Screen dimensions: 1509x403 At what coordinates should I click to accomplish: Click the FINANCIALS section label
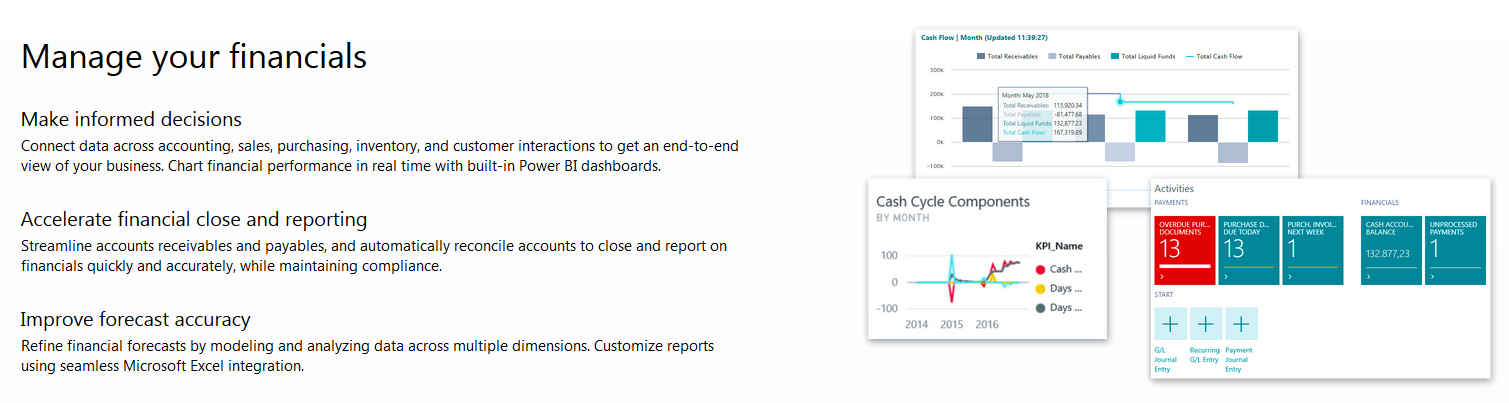click(1379, 203)
